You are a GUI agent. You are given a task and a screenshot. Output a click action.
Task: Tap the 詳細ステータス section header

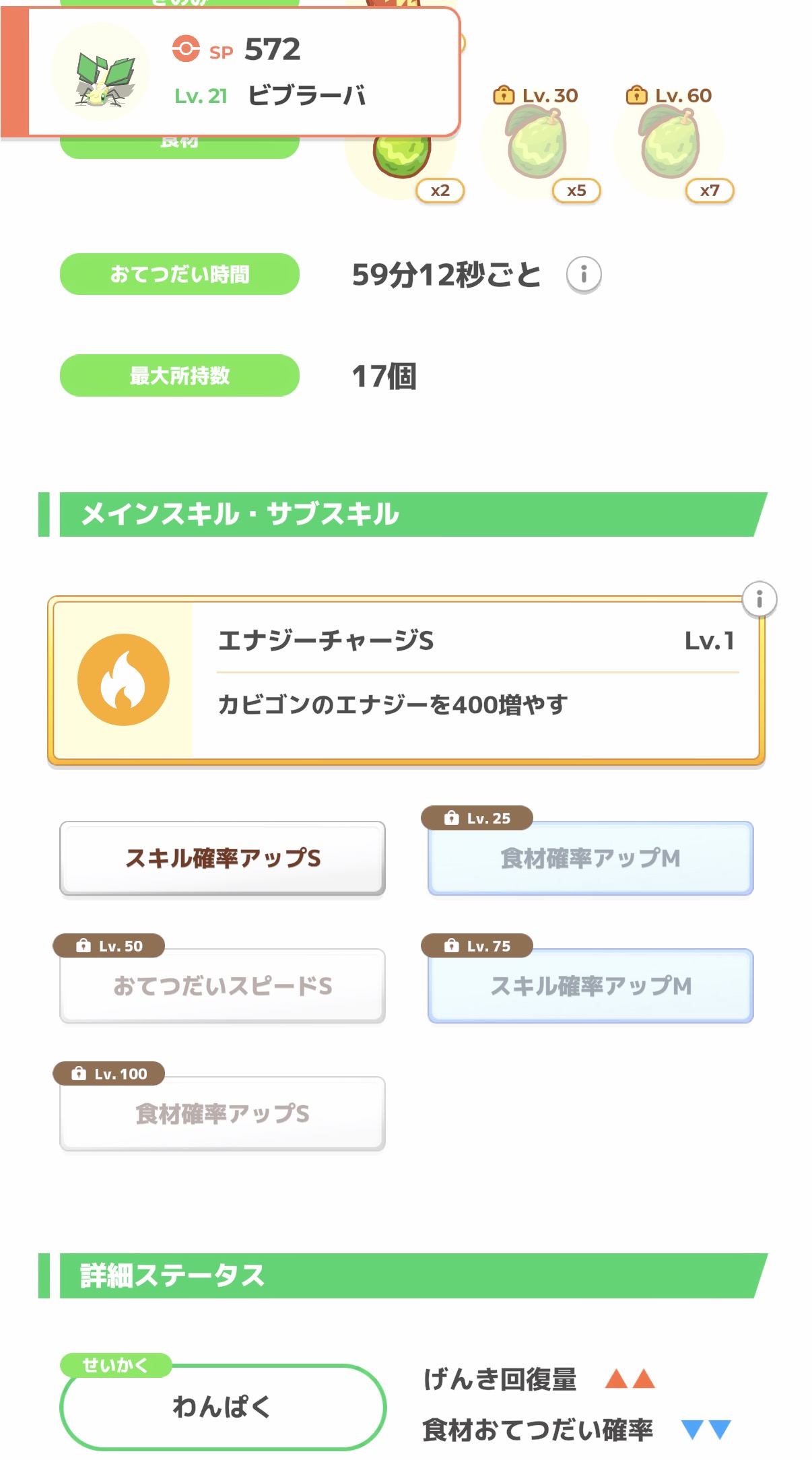click(404, 1275)
